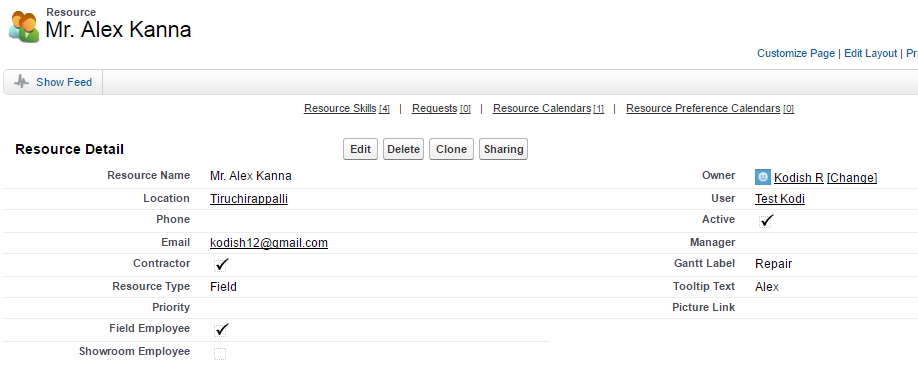The height and width of the screenshot is (378, 918).
Task: Toggle the Contractor checkbox
Action: click(x=221, y=265)
